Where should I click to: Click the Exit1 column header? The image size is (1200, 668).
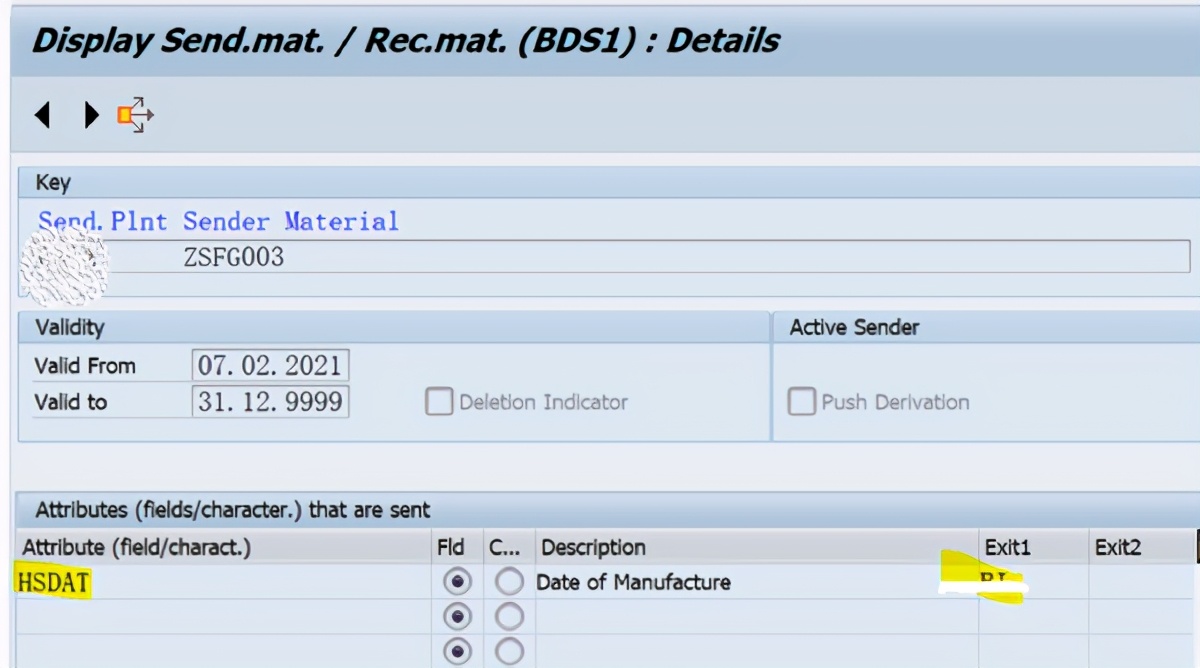pyautogui.click(x=1007, y=547)
